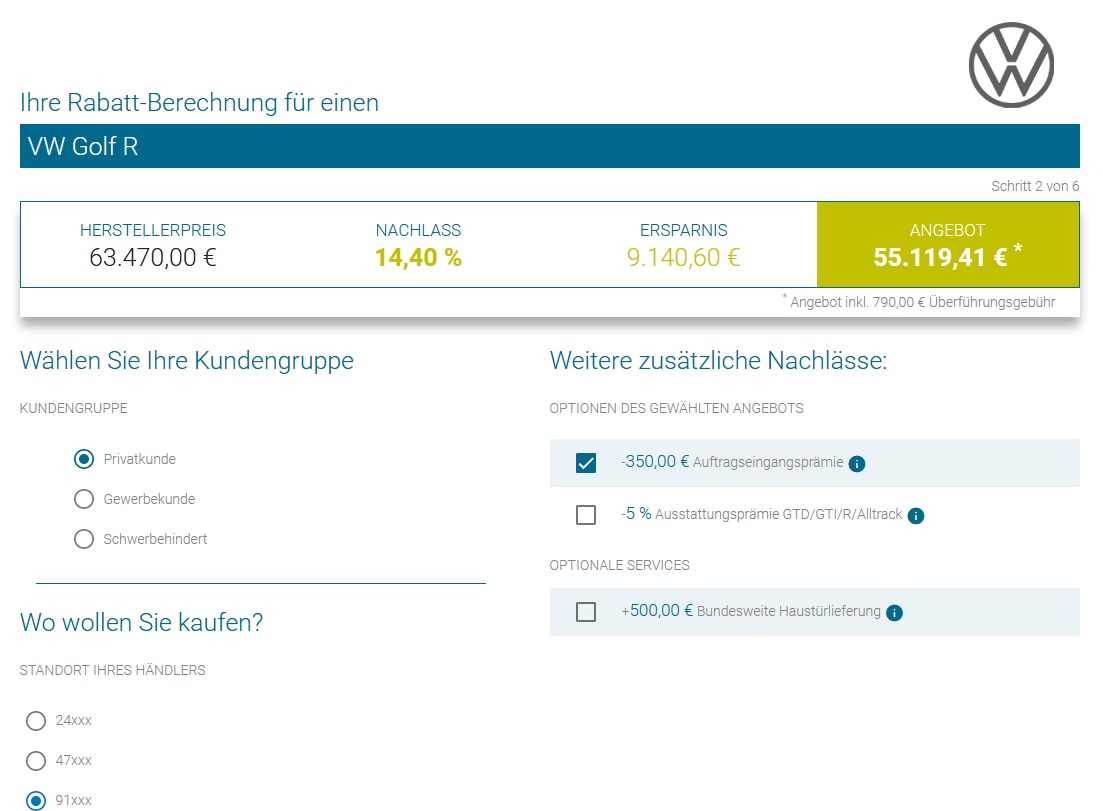Uncheck the -350,00 € Auftragseingangsprämie checkbox
This screenshot has width=1103, height=811.
(x=586, y=463)
